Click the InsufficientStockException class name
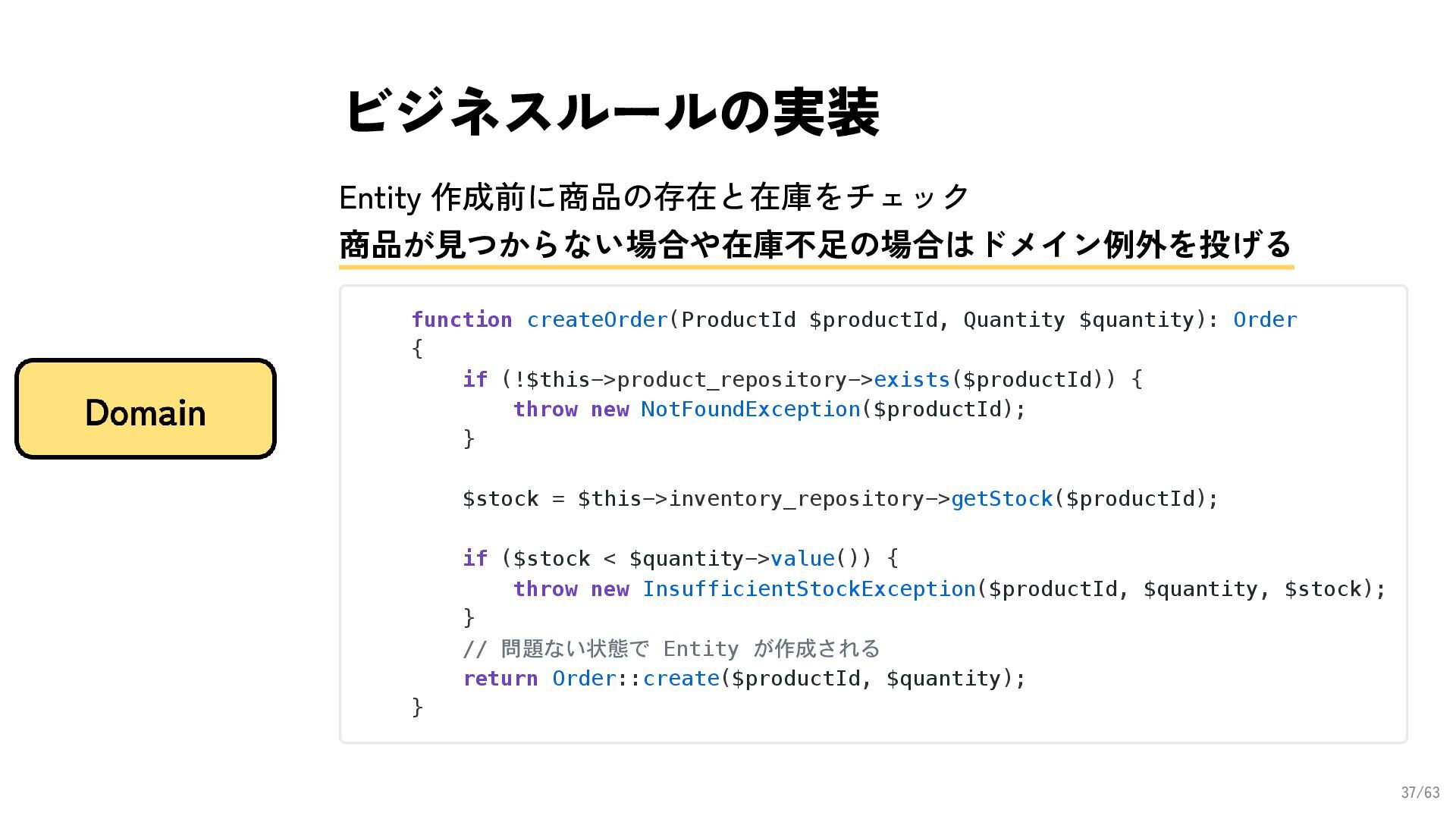 [808, 589]
